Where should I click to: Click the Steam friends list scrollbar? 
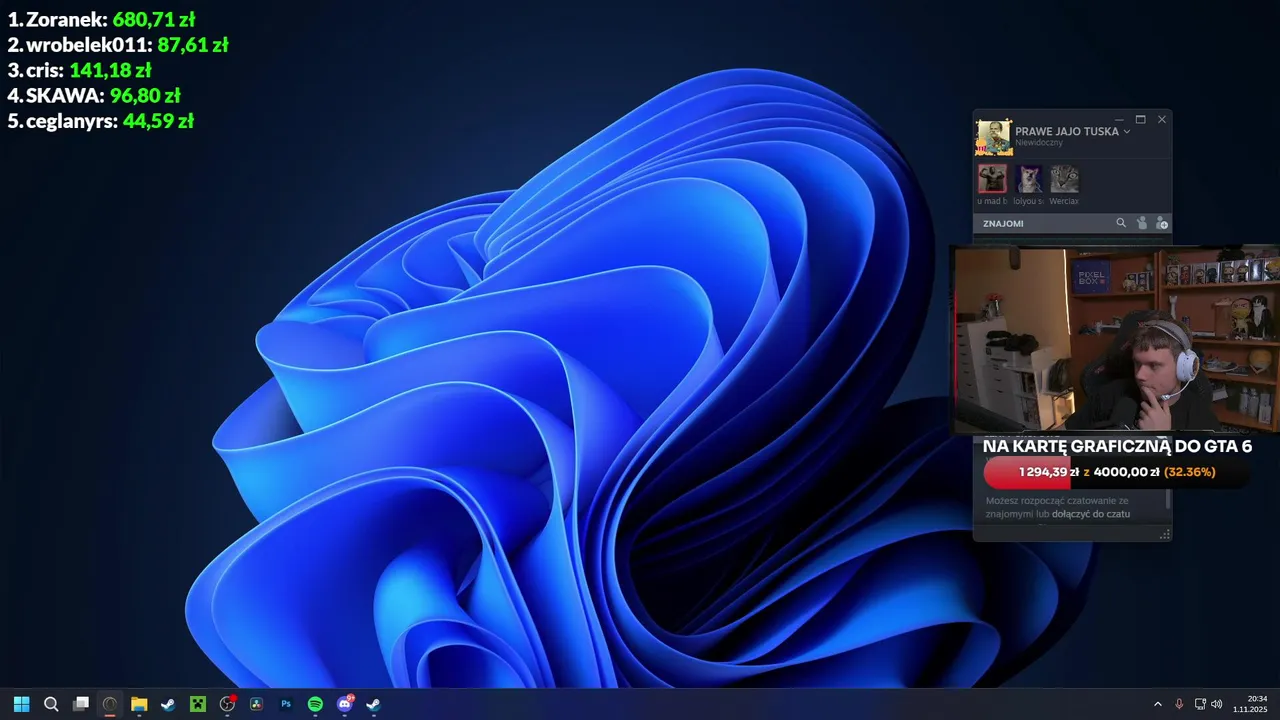[1168, 499]
